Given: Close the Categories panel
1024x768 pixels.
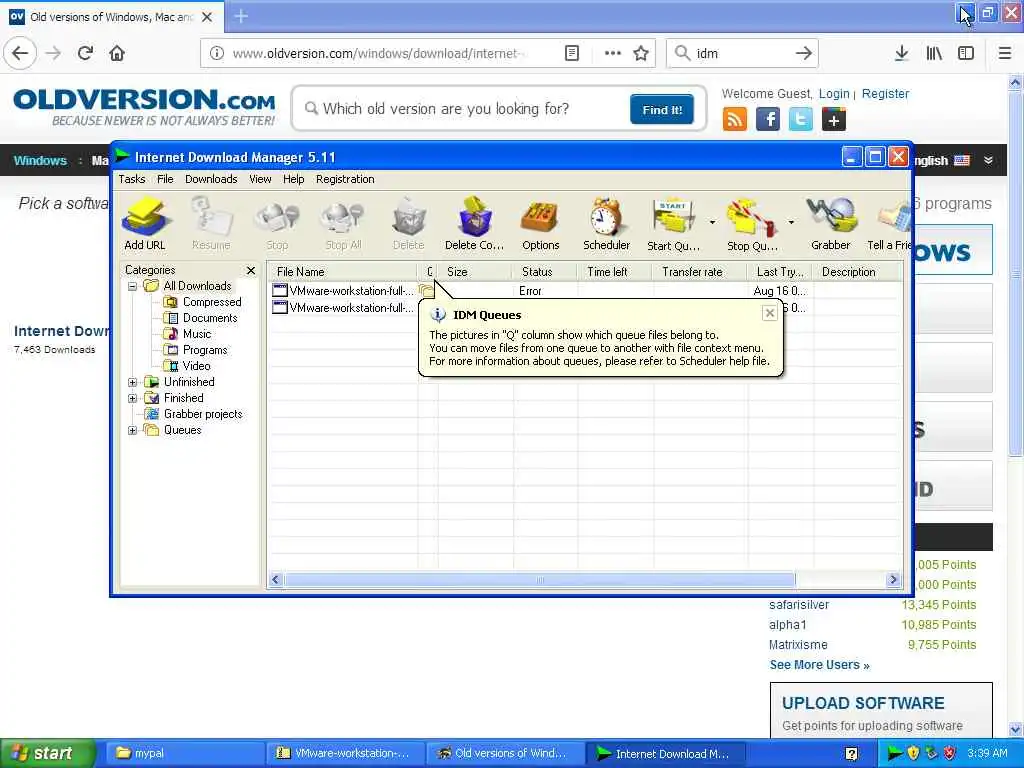Looking at the screenshot, I should 251,270.
